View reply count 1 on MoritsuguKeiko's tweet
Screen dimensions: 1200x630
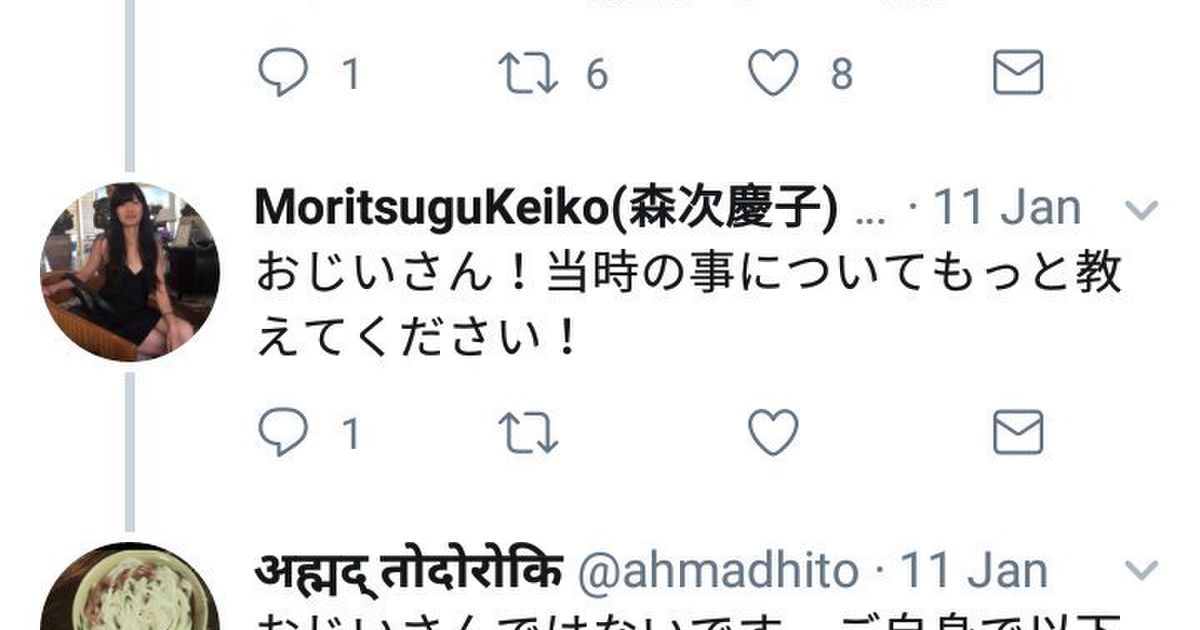350,434
